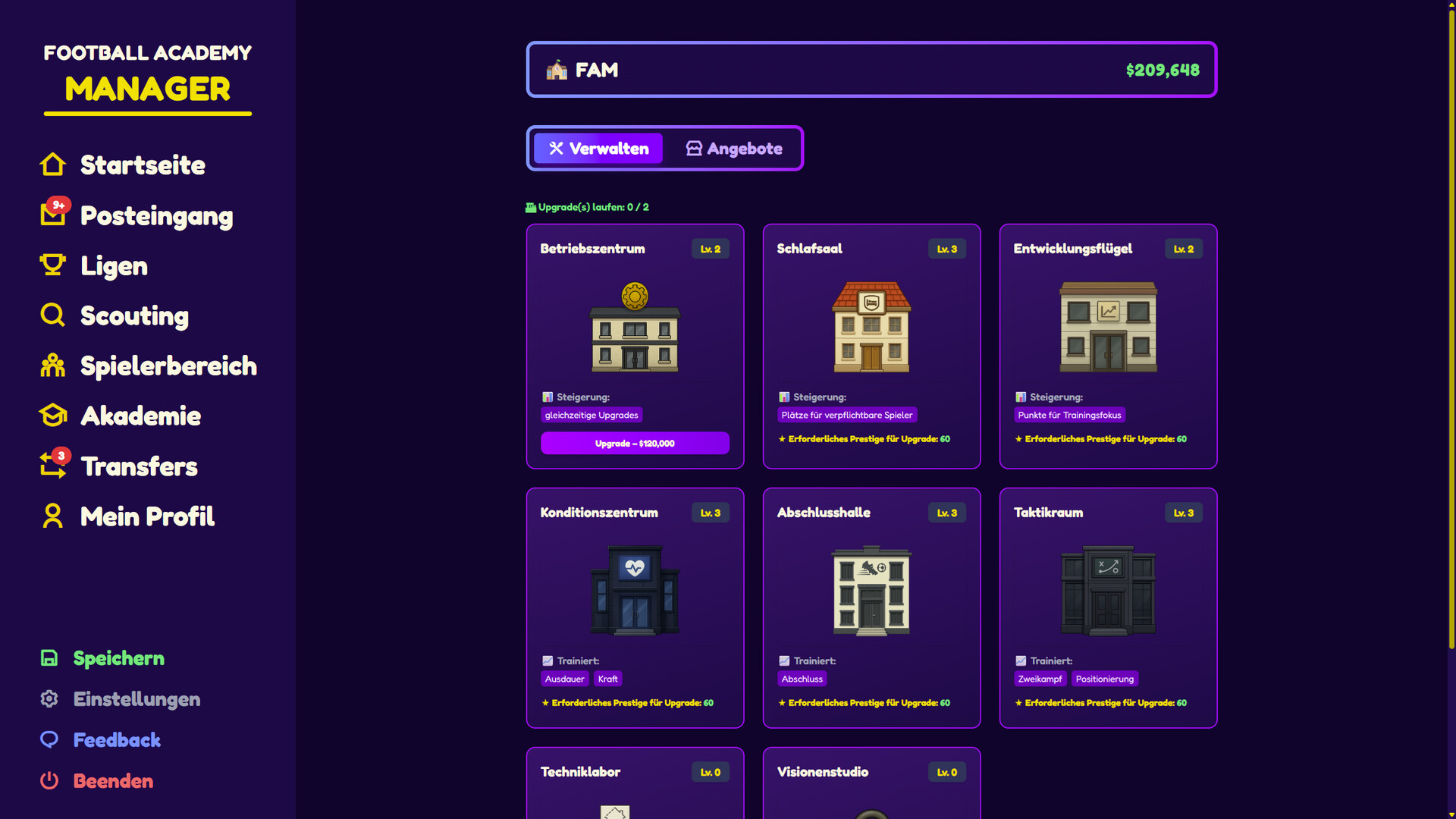Click the Konditionszentrum building thumbnail

pos(635,590)
